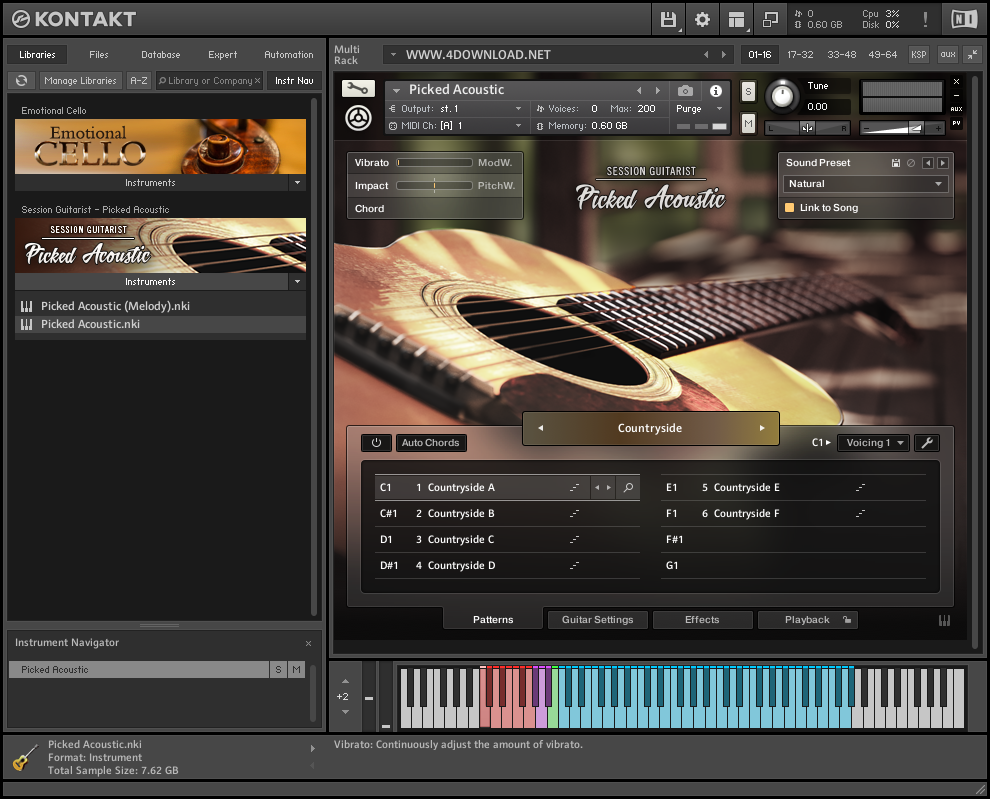Toggle the KSP multi script editor
The height and width of the screenshot is (799, 990).
click(x=919, y=55)
